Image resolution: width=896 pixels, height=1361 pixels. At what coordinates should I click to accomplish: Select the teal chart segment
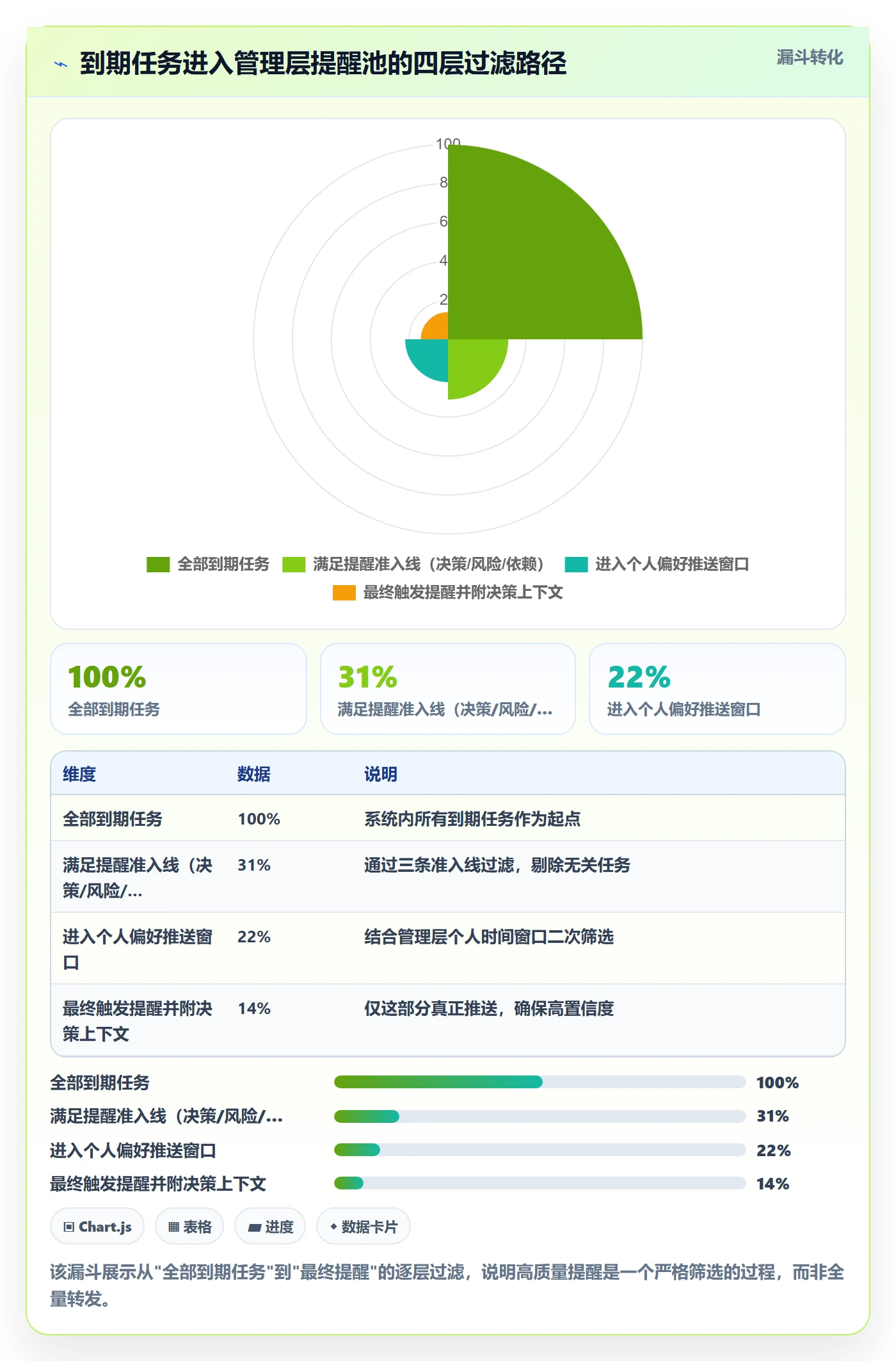pos(430,357)
